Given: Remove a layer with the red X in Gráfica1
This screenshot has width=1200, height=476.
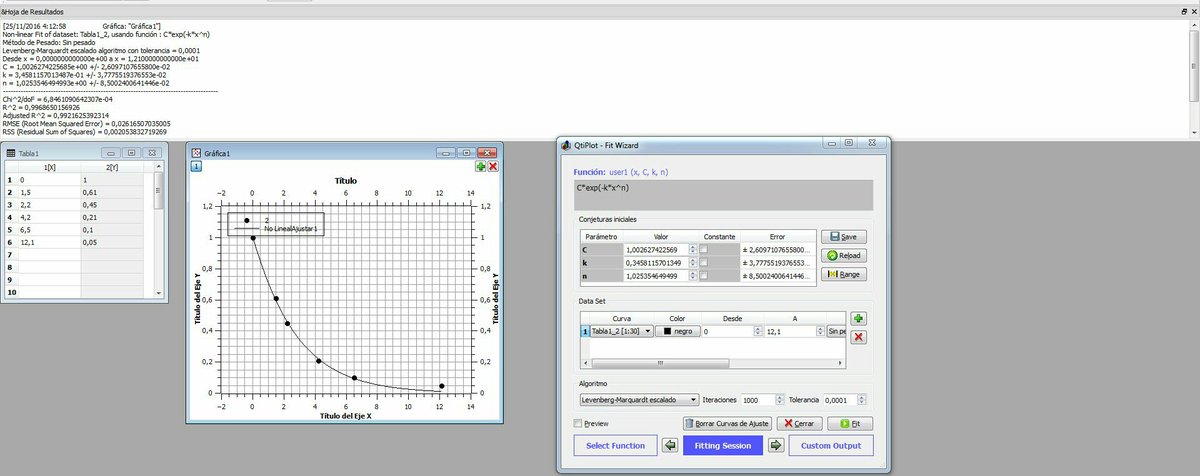Looking at the screenshot, I should coord(493,166).
